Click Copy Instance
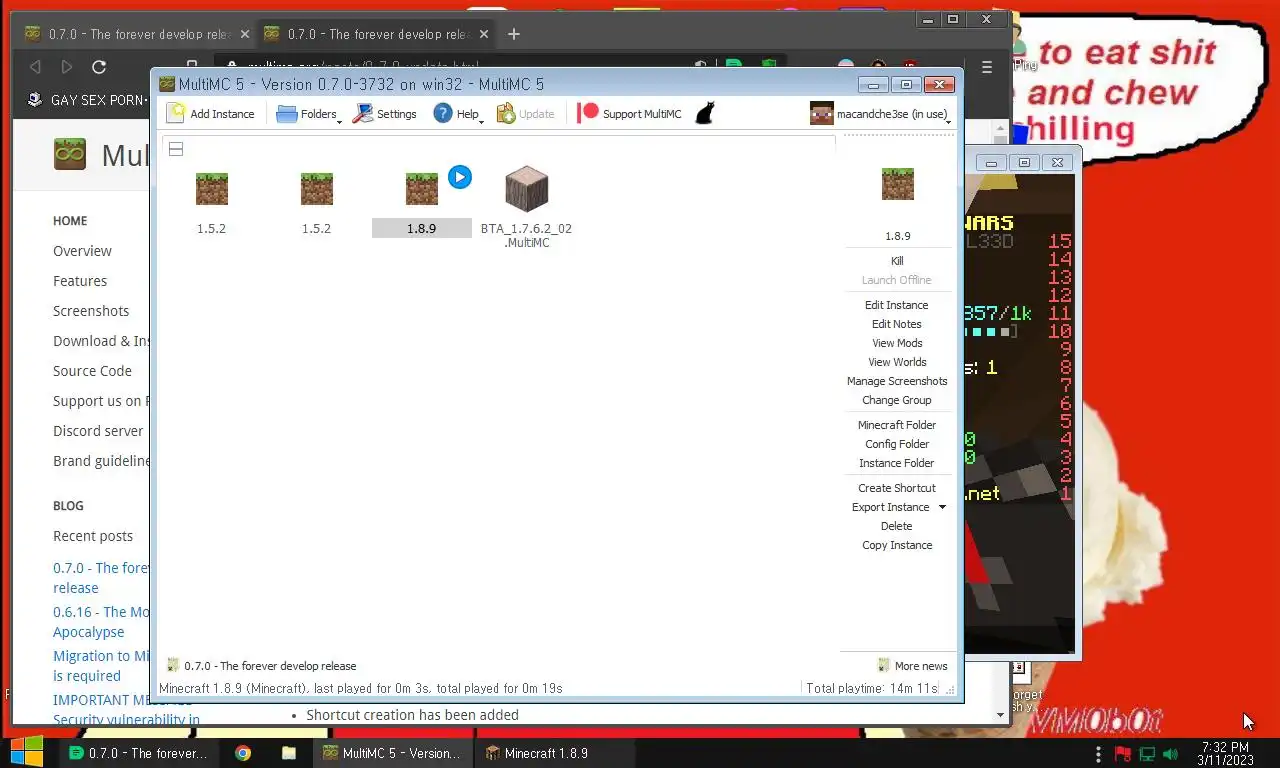This screenshot has height=768, width=1280. 897,545
